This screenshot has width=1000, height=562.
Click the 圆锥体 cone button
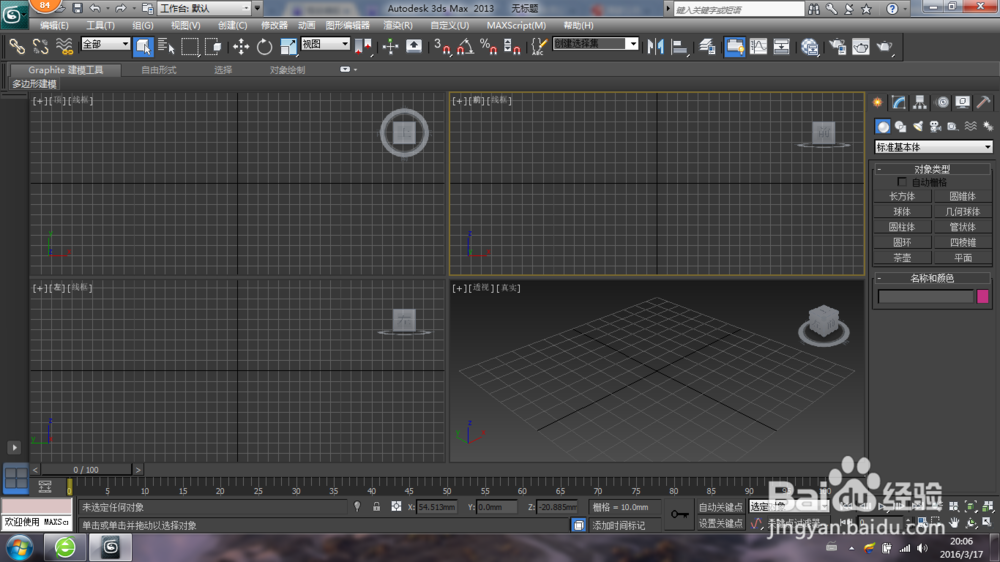click(x=962, y=196)
